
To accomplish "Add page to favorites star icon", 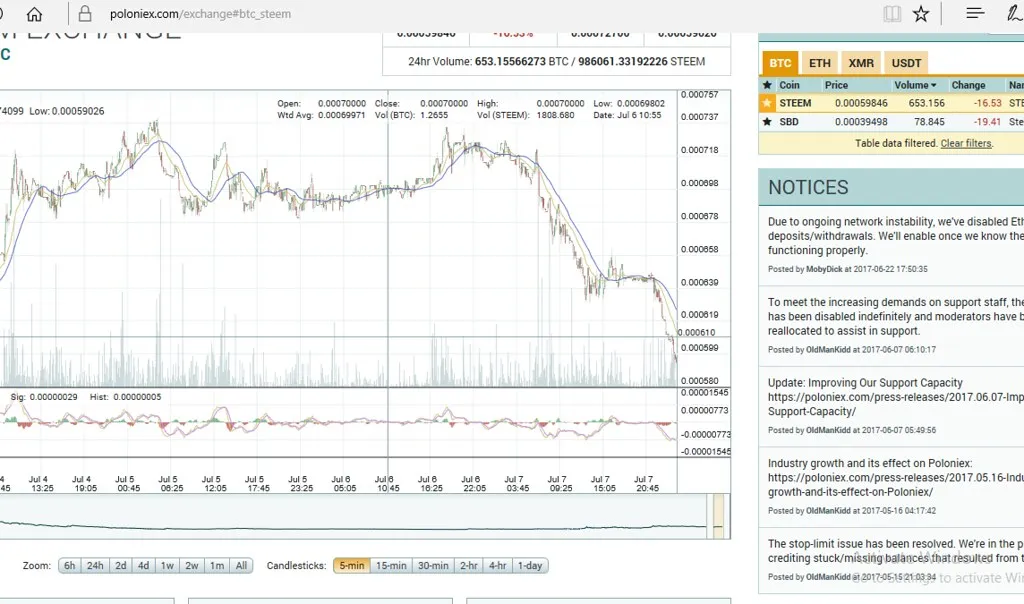I will click(x=921, y=14).
